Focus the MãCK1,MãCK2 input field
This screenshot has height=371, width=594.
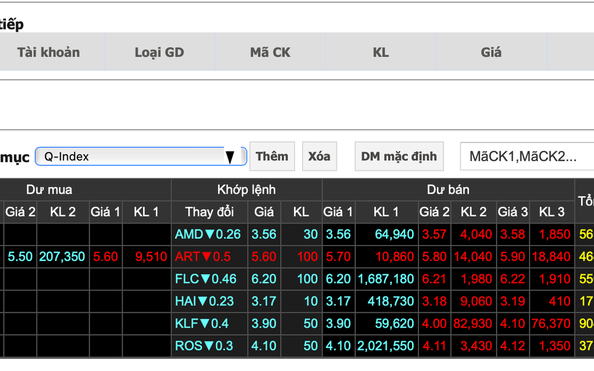tap(527, 156)
